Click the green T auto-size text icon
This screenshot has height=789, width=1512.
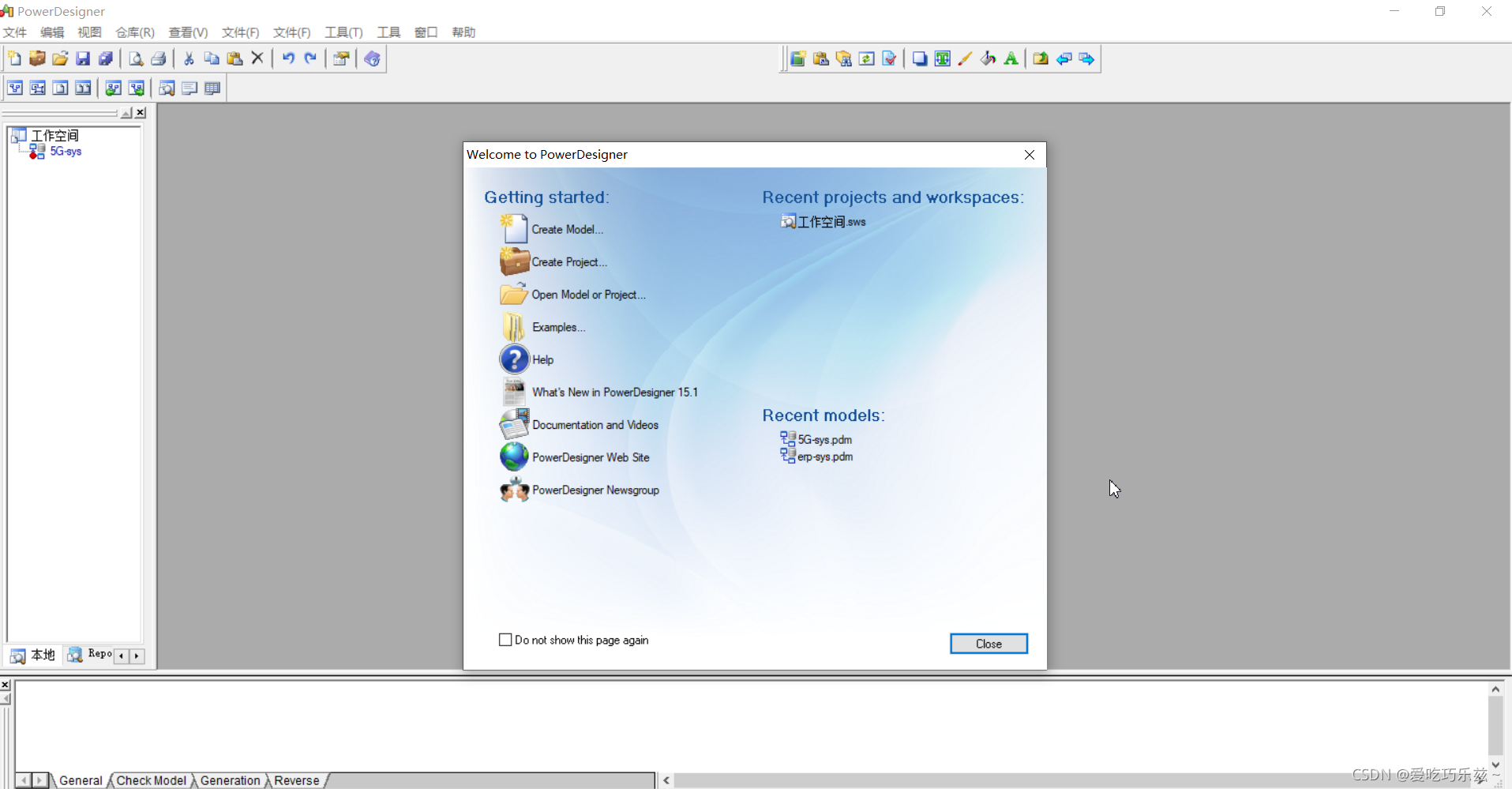click(x=943, y=58)
